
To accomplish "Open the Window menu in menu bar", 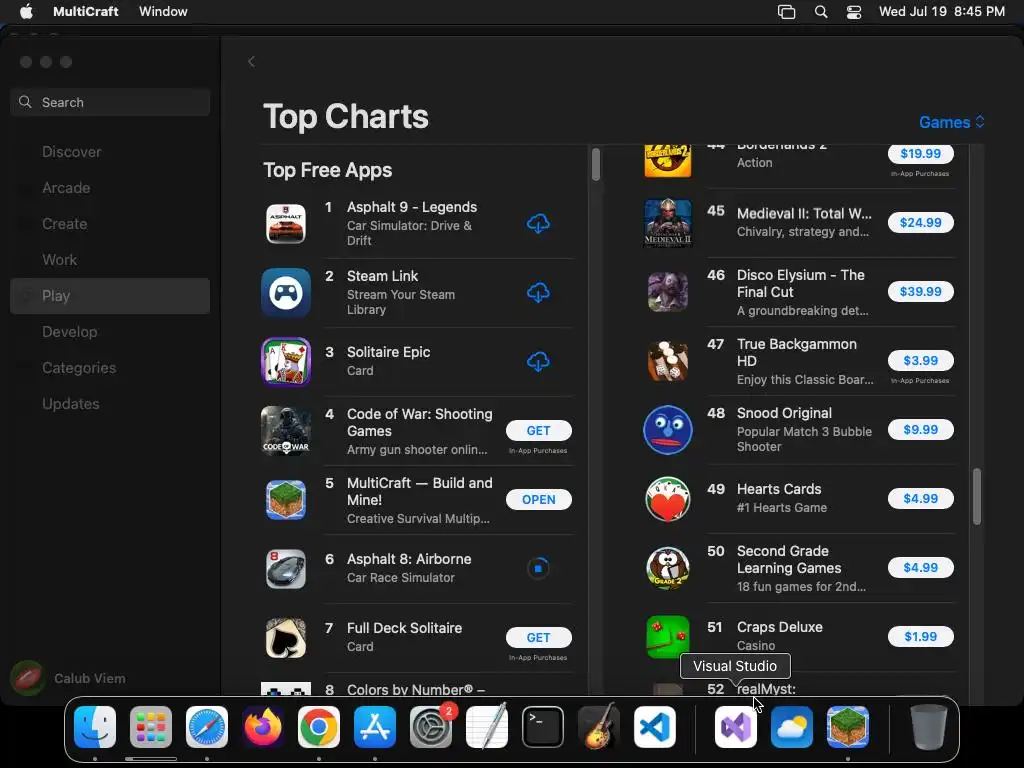I will pyautogui.click(x=163, y=11).
